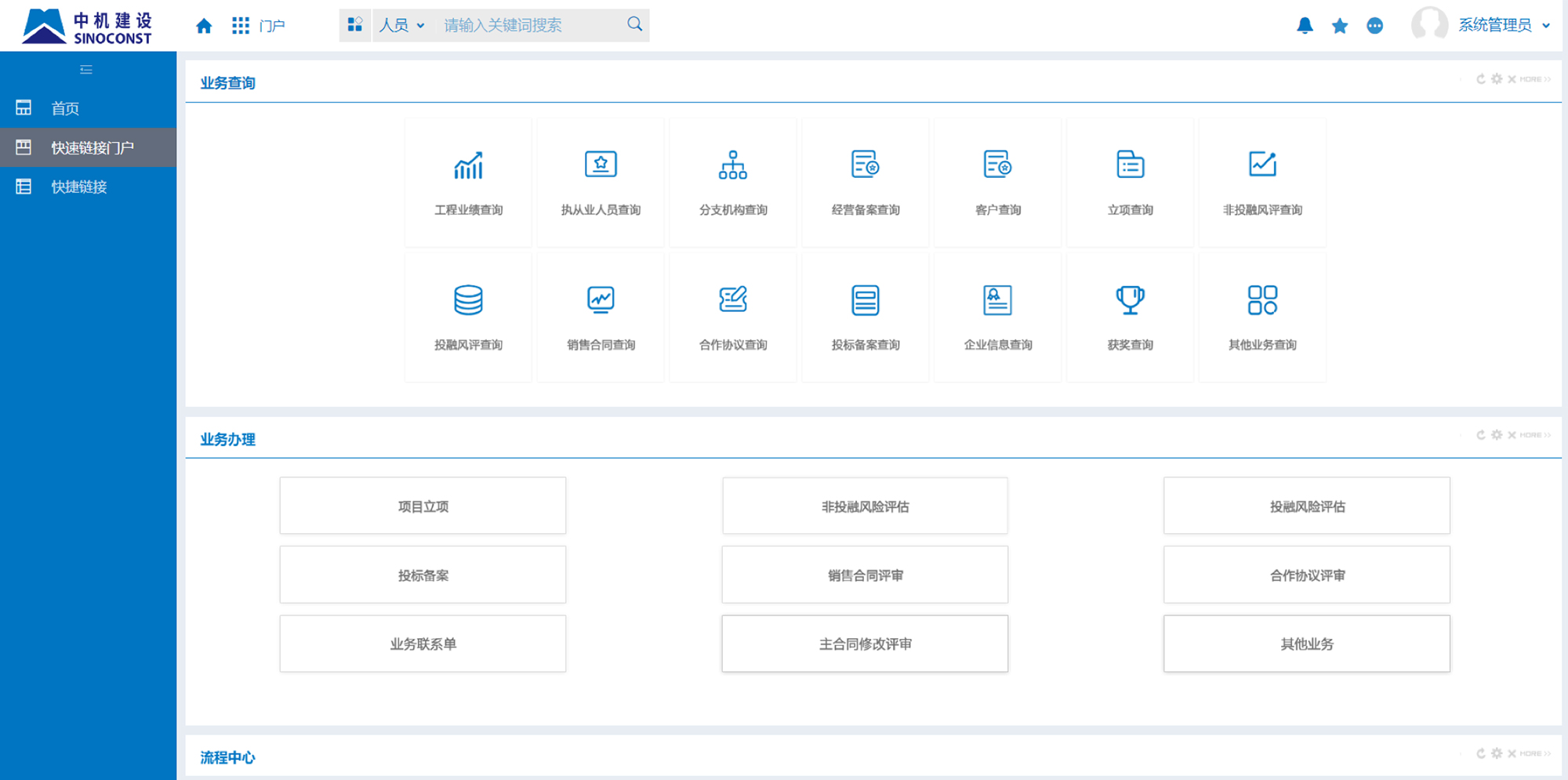This screenshot has width=1568, height=780.
Task: Open 客户查询 icon
Action: click(x=998, y=165)
